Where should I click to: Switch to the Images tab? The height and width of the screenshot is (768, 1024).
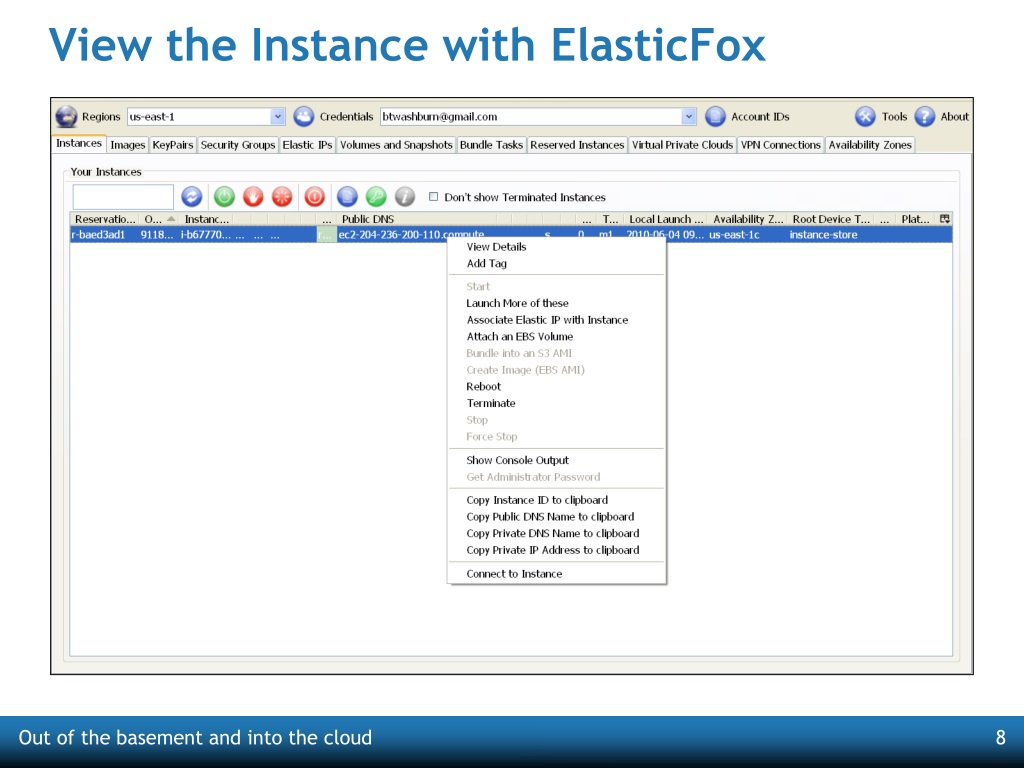[x=128, y=145]
